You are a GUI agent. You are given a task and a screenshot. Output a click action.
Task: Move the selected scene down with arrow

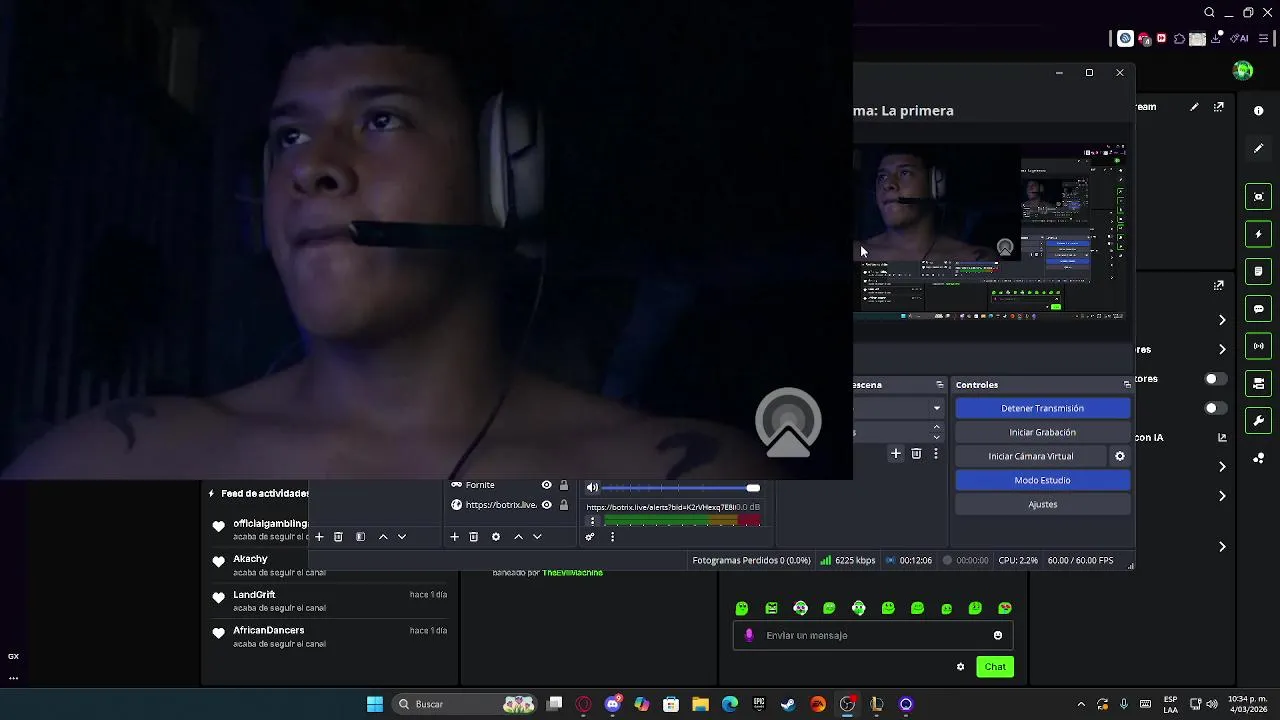(402, 537)
